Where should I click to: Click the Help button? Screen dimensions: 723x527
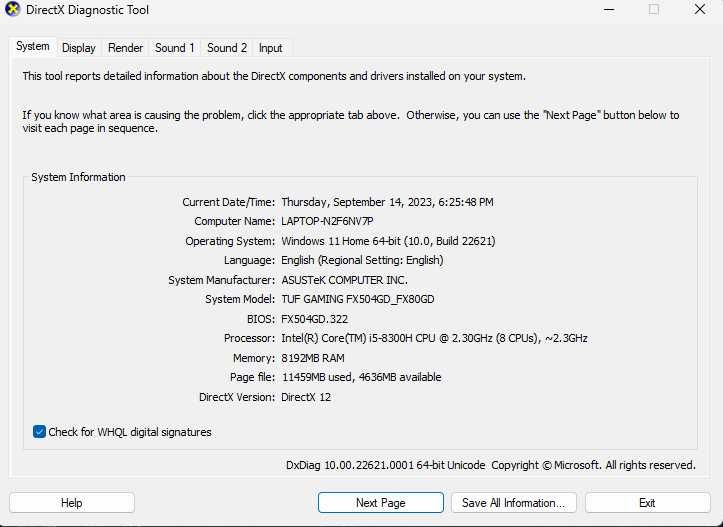(72, 503)
